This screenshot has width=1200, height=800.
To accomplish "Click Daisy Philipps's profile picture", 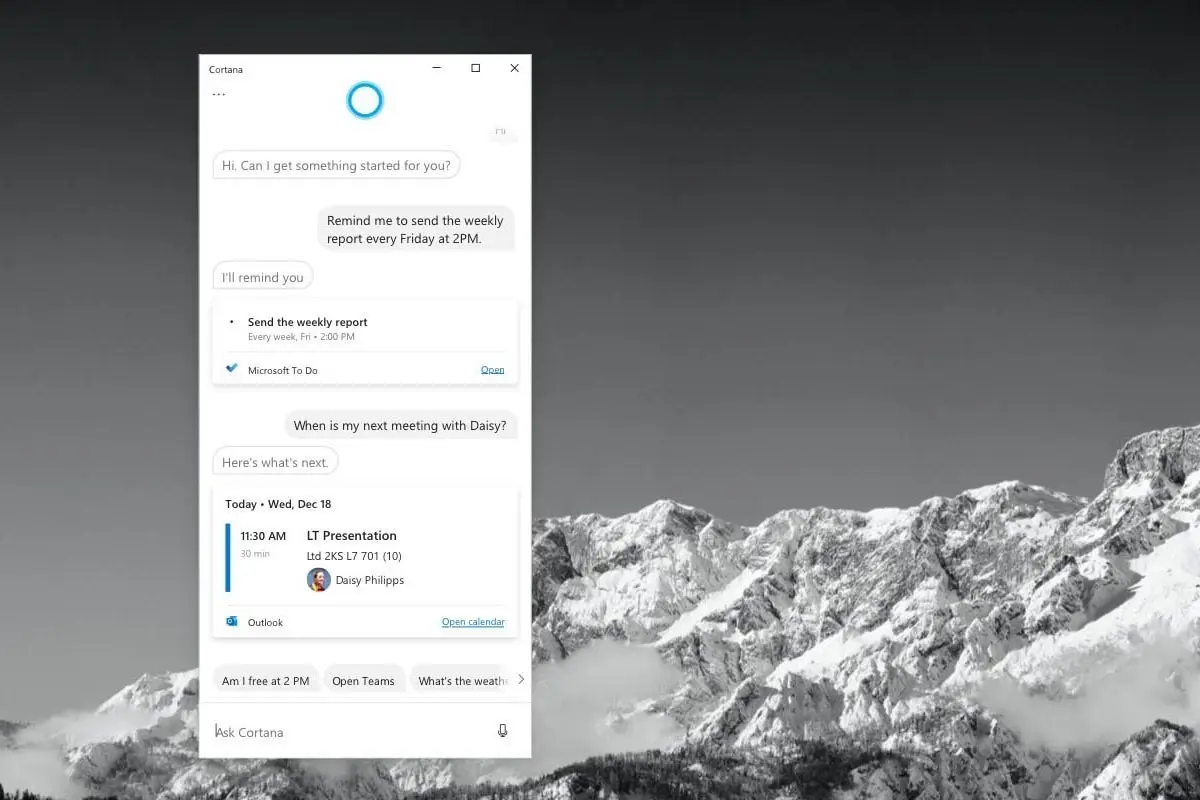I will point(318,579).
